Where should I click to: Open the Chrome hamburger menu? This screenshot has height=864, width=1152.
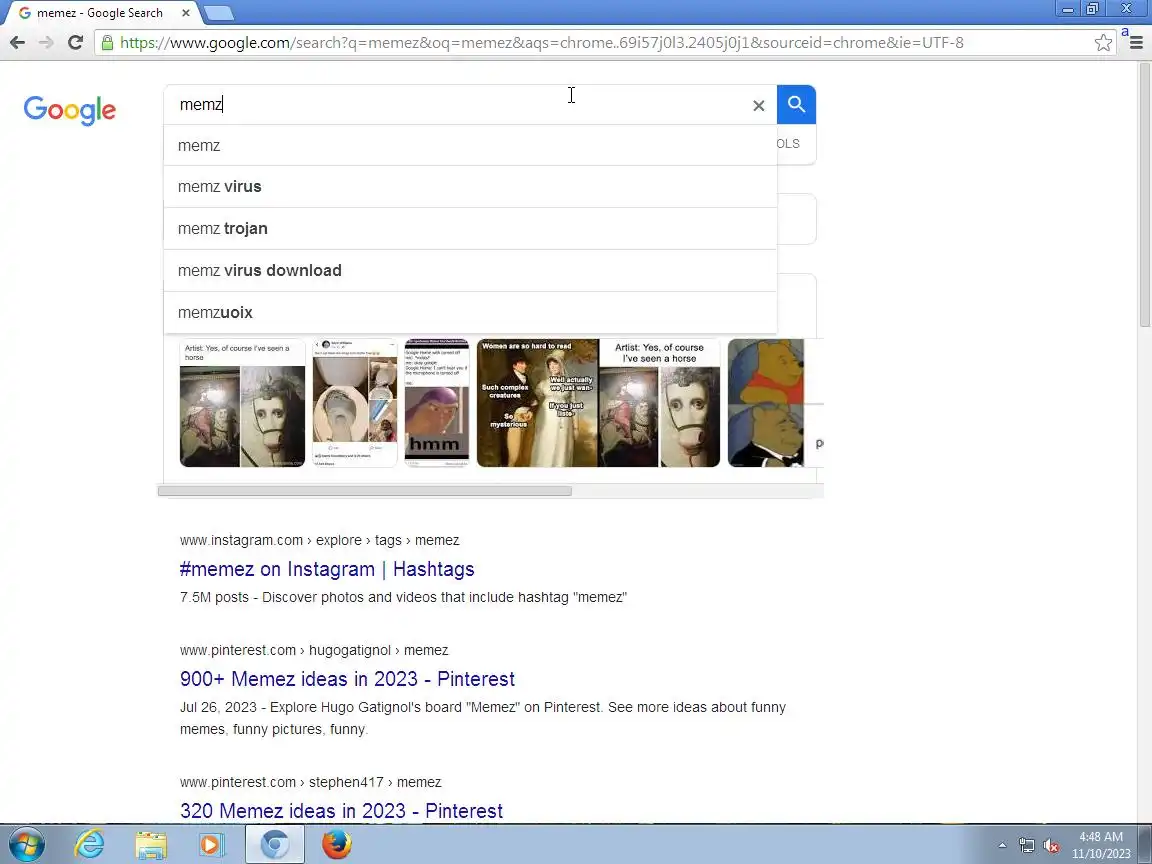1136,43
